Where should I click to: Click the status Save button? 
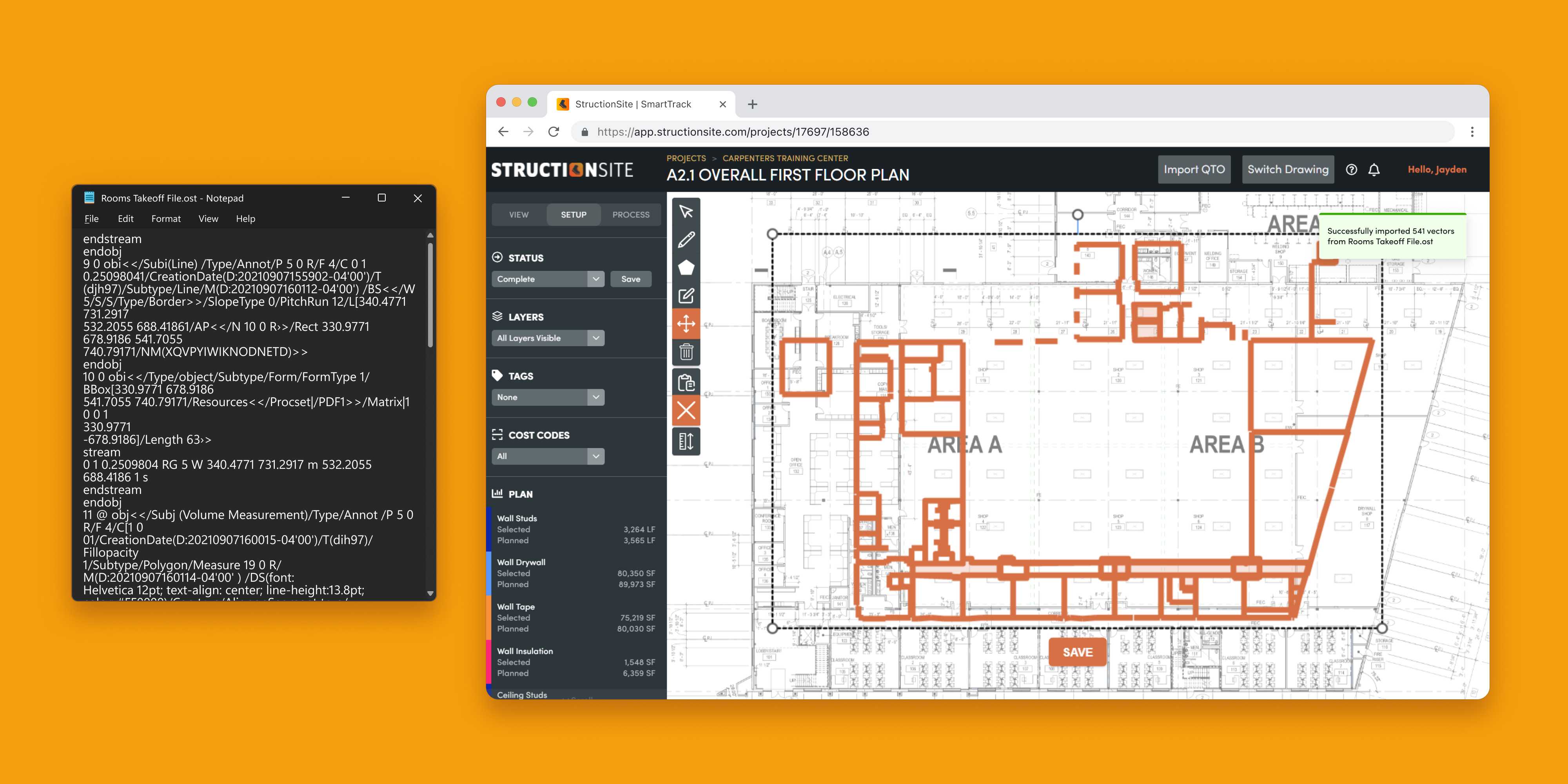point(631,279)
